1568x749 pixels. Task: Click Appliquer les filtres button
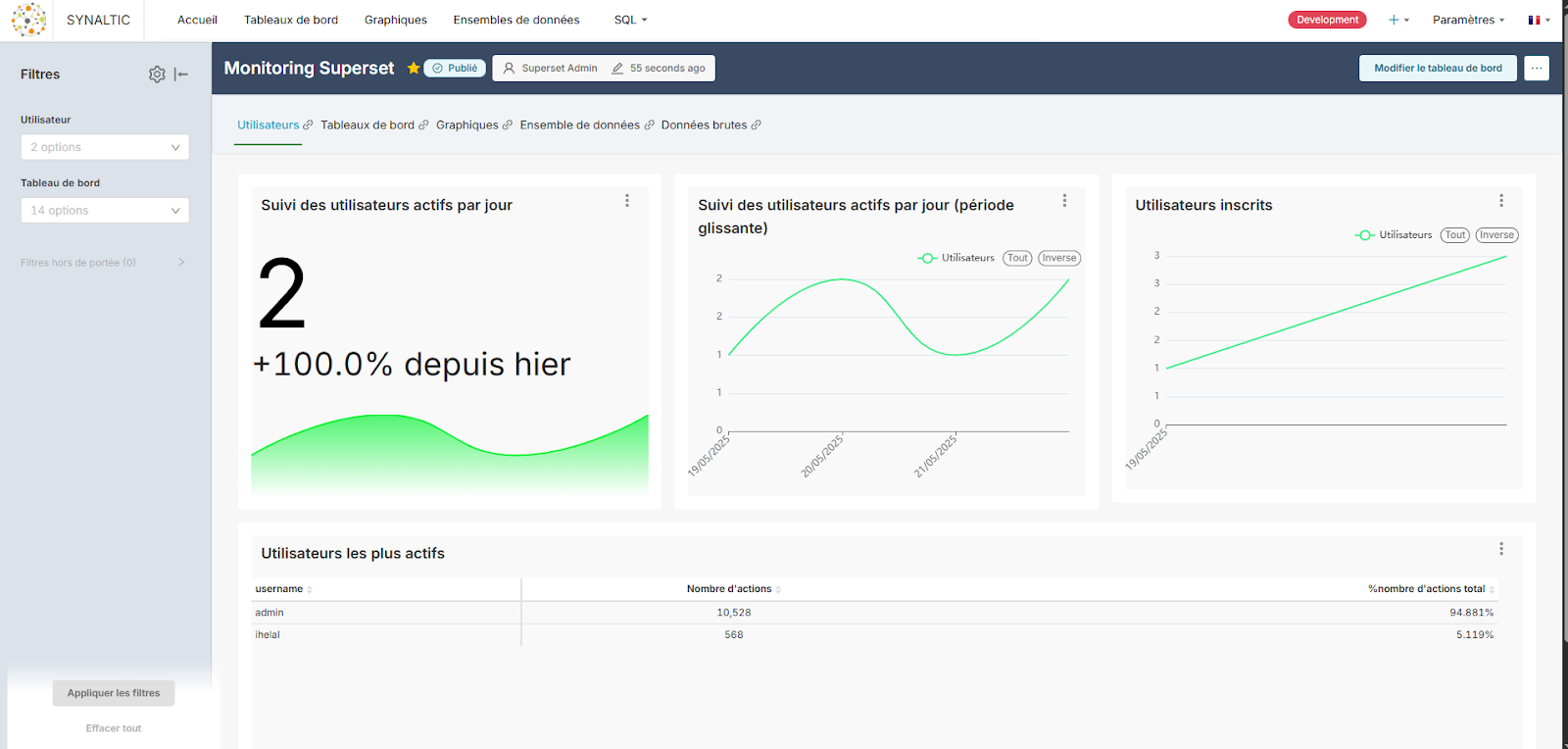click(114, 693)
